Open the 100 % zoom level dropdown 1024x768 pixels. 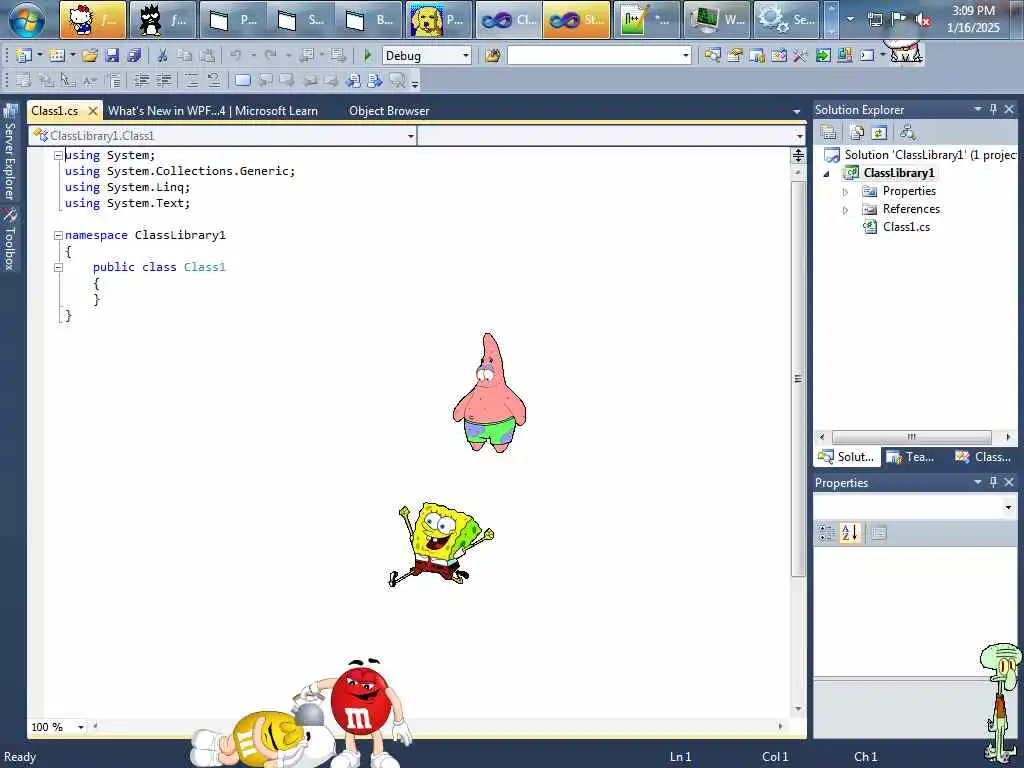pyautogui.click(x=81, y=727)
